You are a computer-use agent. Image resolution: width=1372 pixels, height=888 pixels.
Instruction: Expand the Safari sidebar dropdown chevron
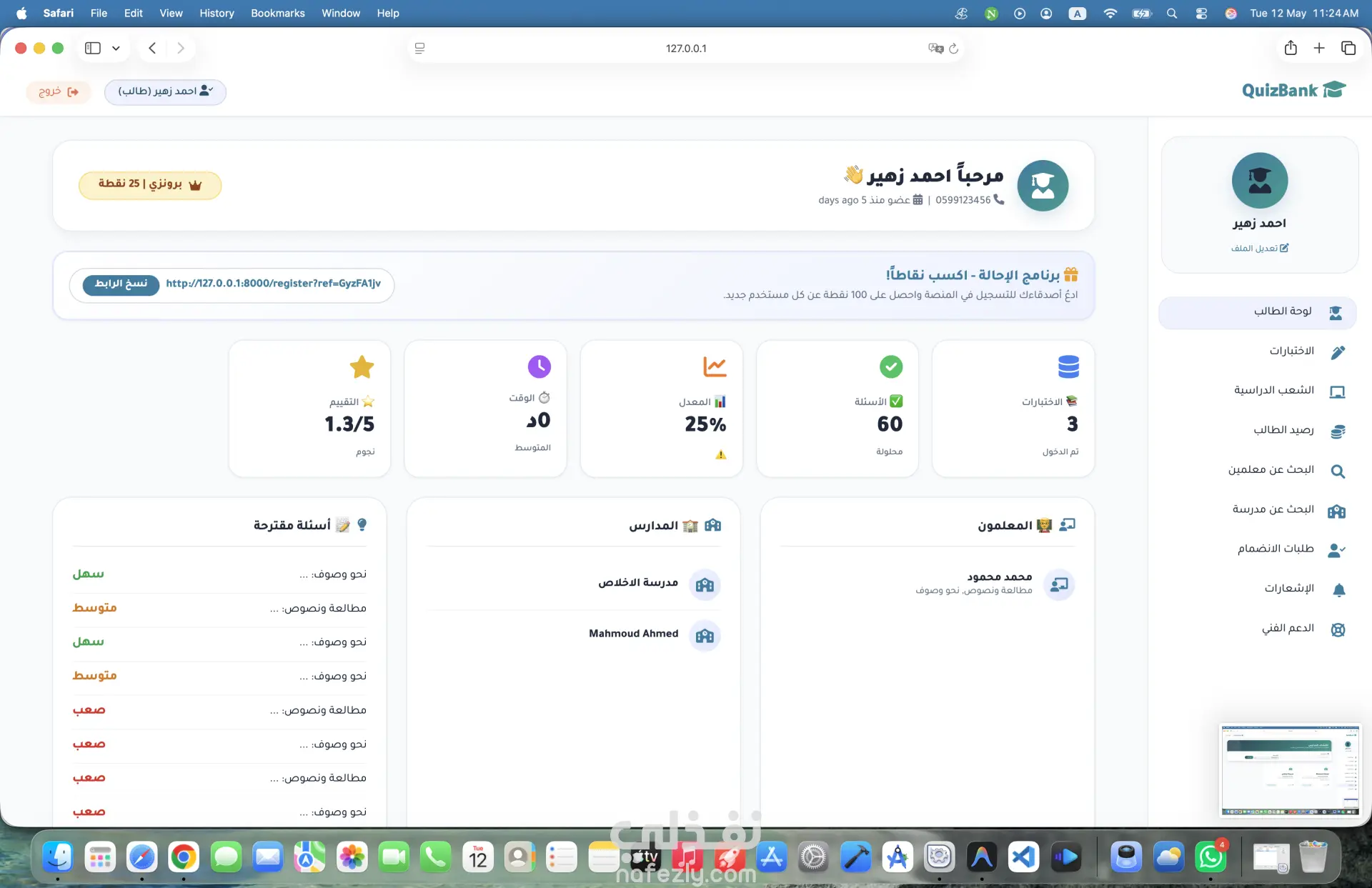[116, 49]
